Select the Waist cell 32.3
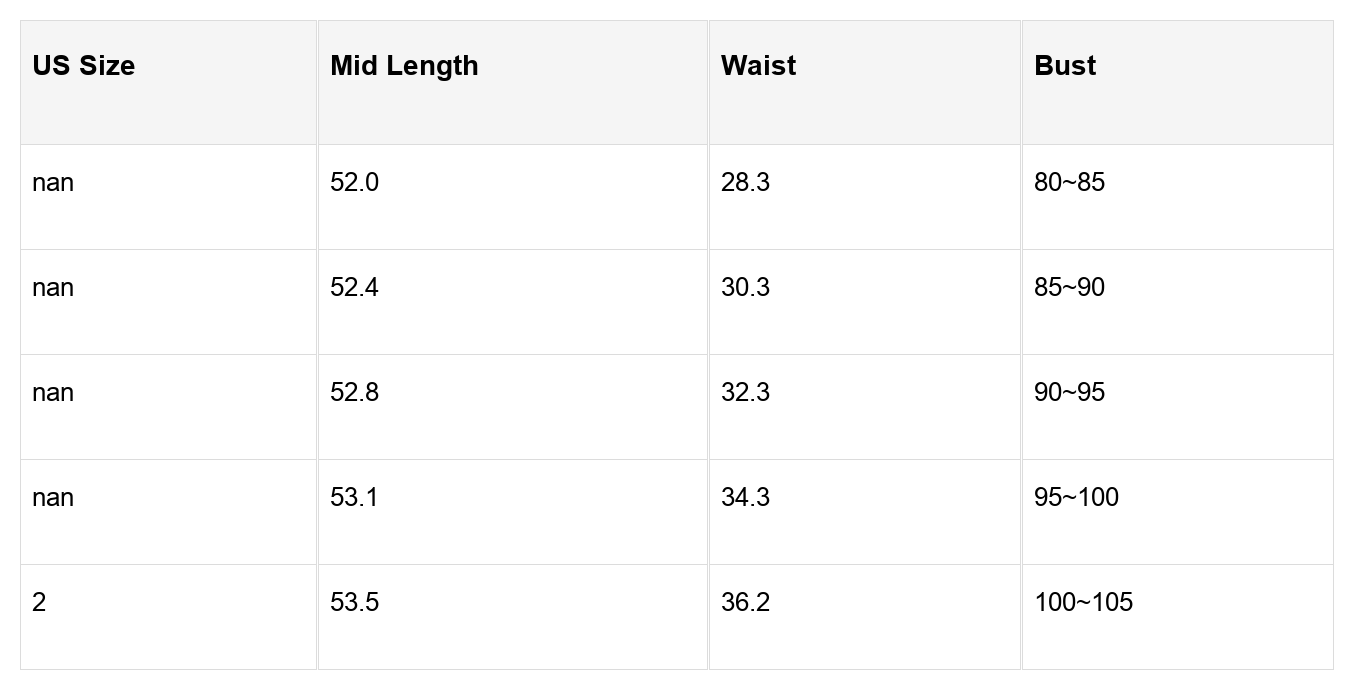 745,393
